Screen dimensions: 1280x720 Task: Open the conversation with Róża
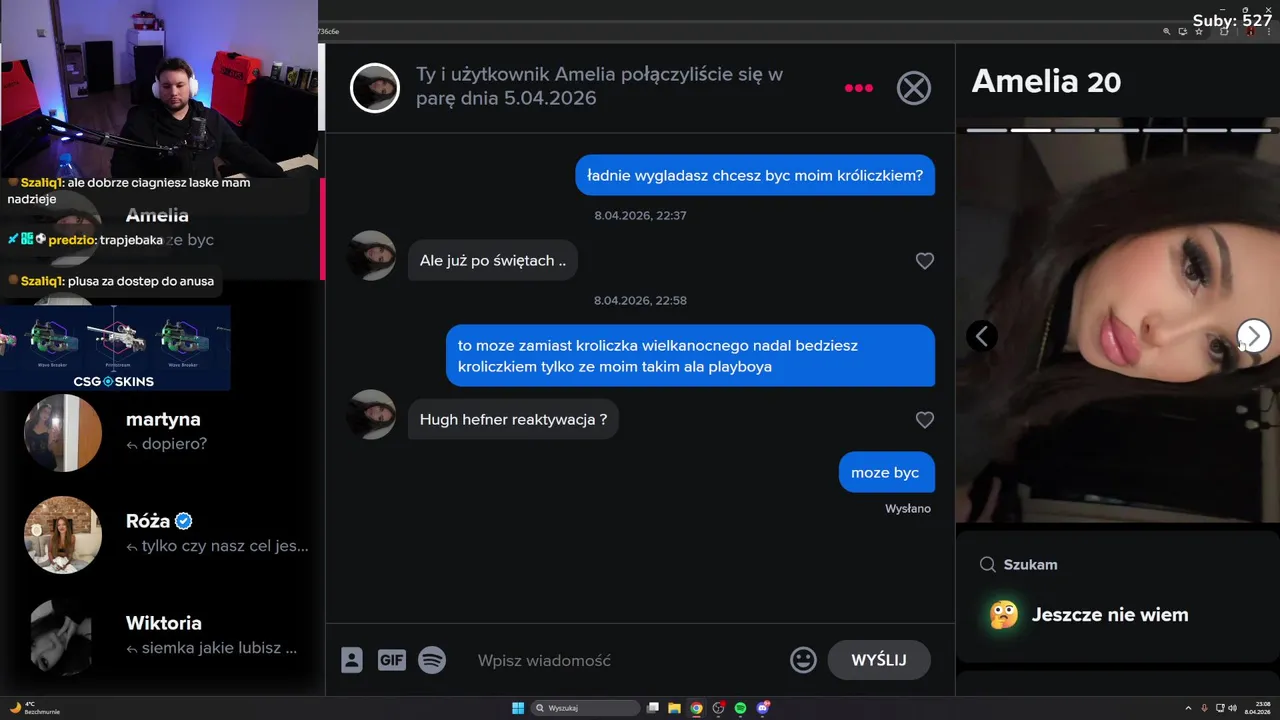click(165, 534)
